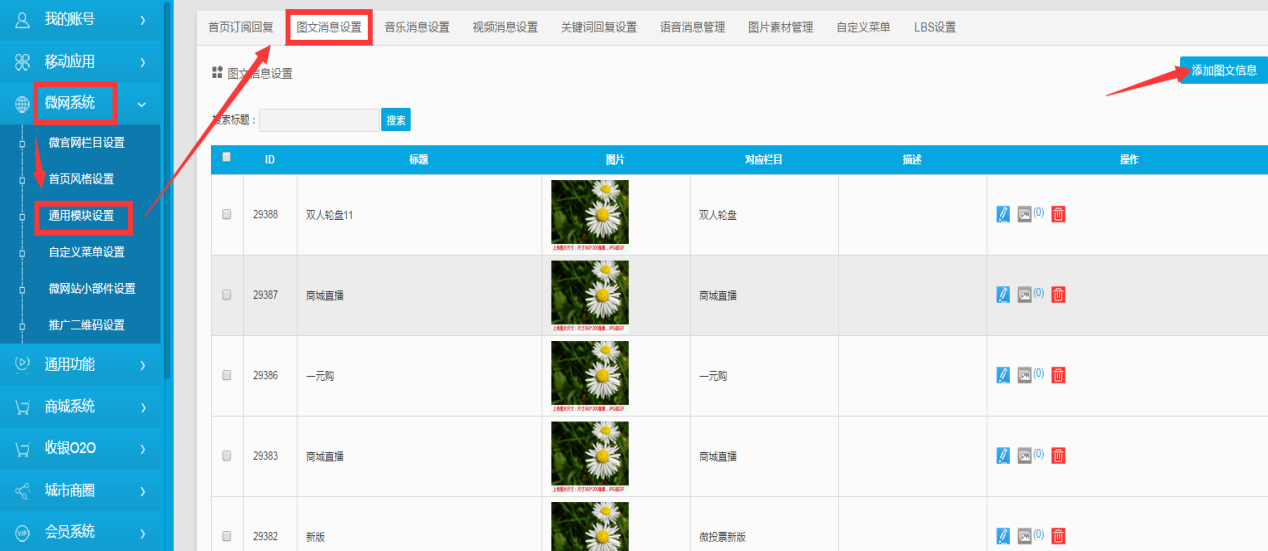Focus the title search input field
The width and height of the screenshot is (1268, 551).
319,120
